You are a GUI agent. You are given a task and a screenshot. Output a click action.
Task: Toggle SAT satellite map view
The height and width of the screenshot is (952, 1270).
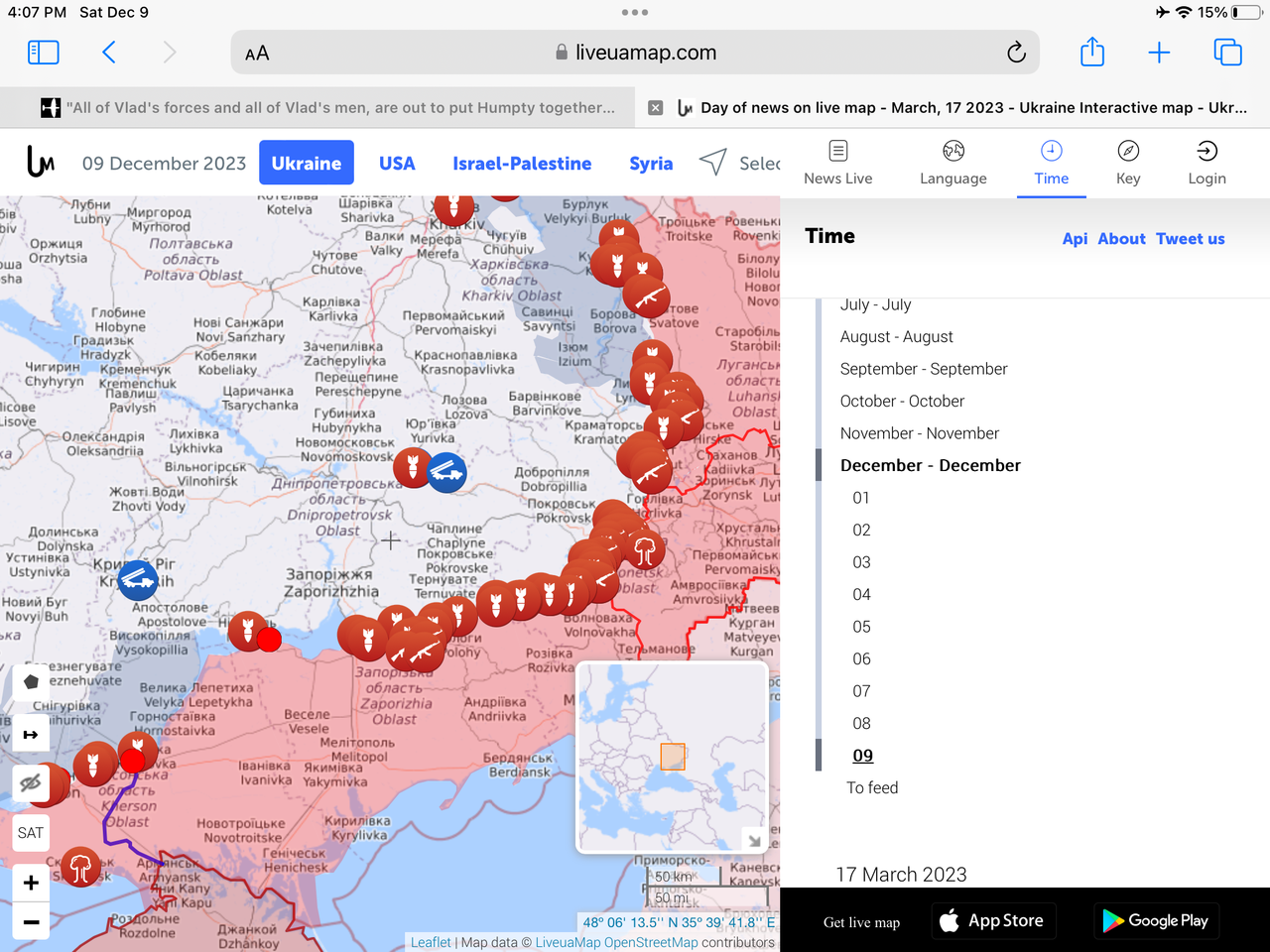[x=31, y=833]
